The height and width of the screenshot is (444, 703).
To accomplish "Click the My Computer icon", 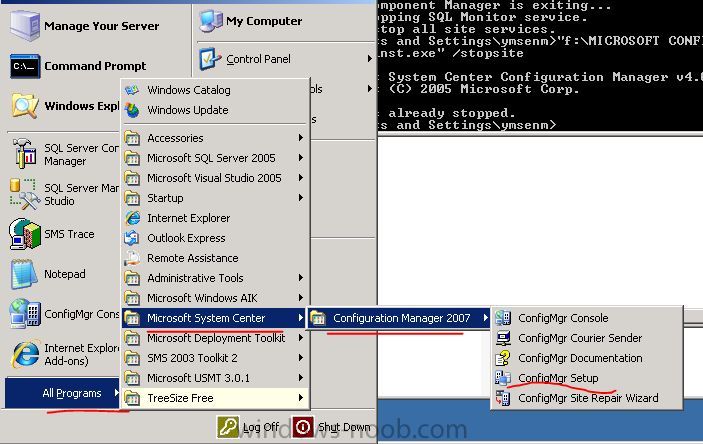I will pos(211,21).
